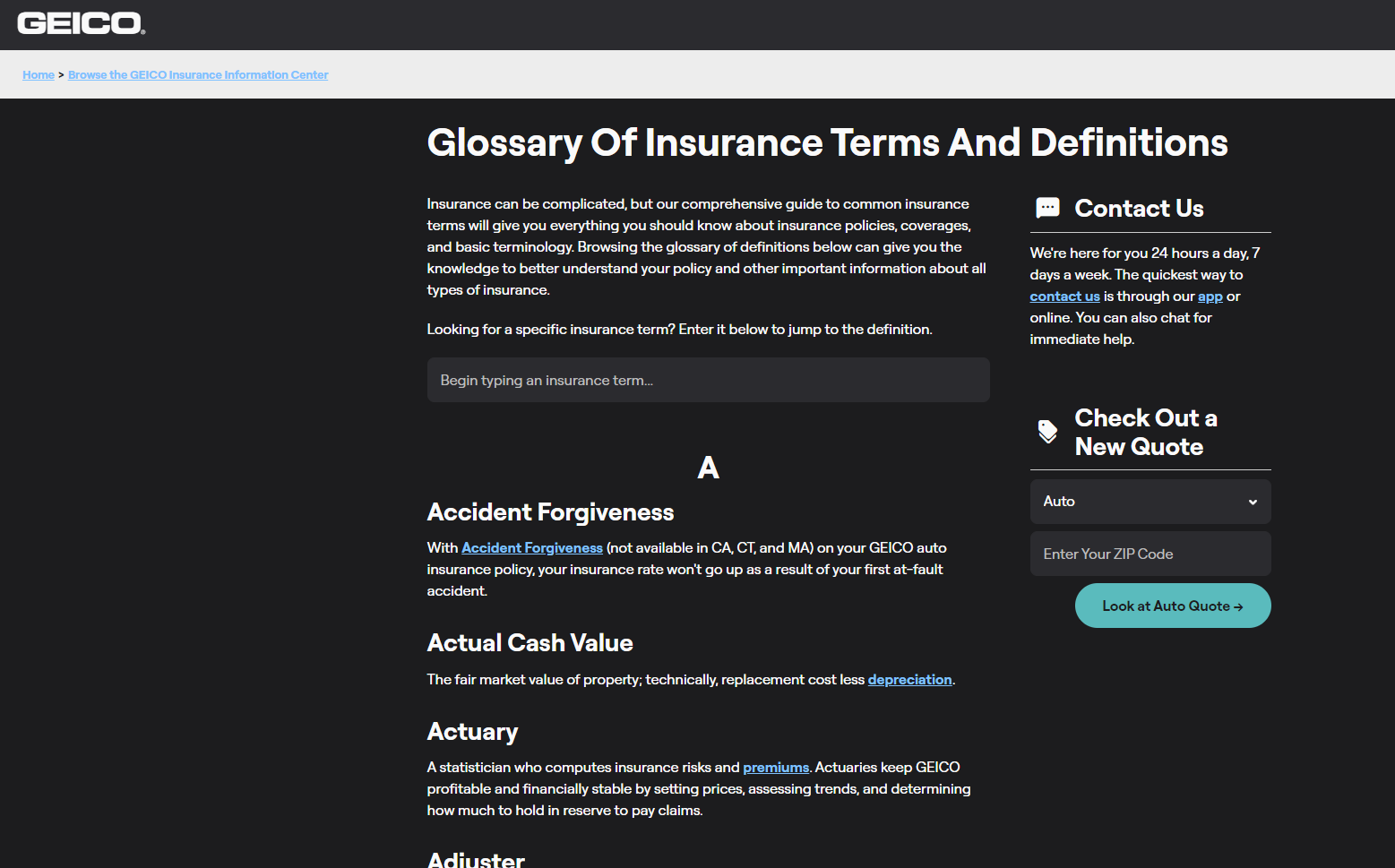Follow the 'premiums' link under Actuary
Screen dimensions: 1395x868
point(776,768)
